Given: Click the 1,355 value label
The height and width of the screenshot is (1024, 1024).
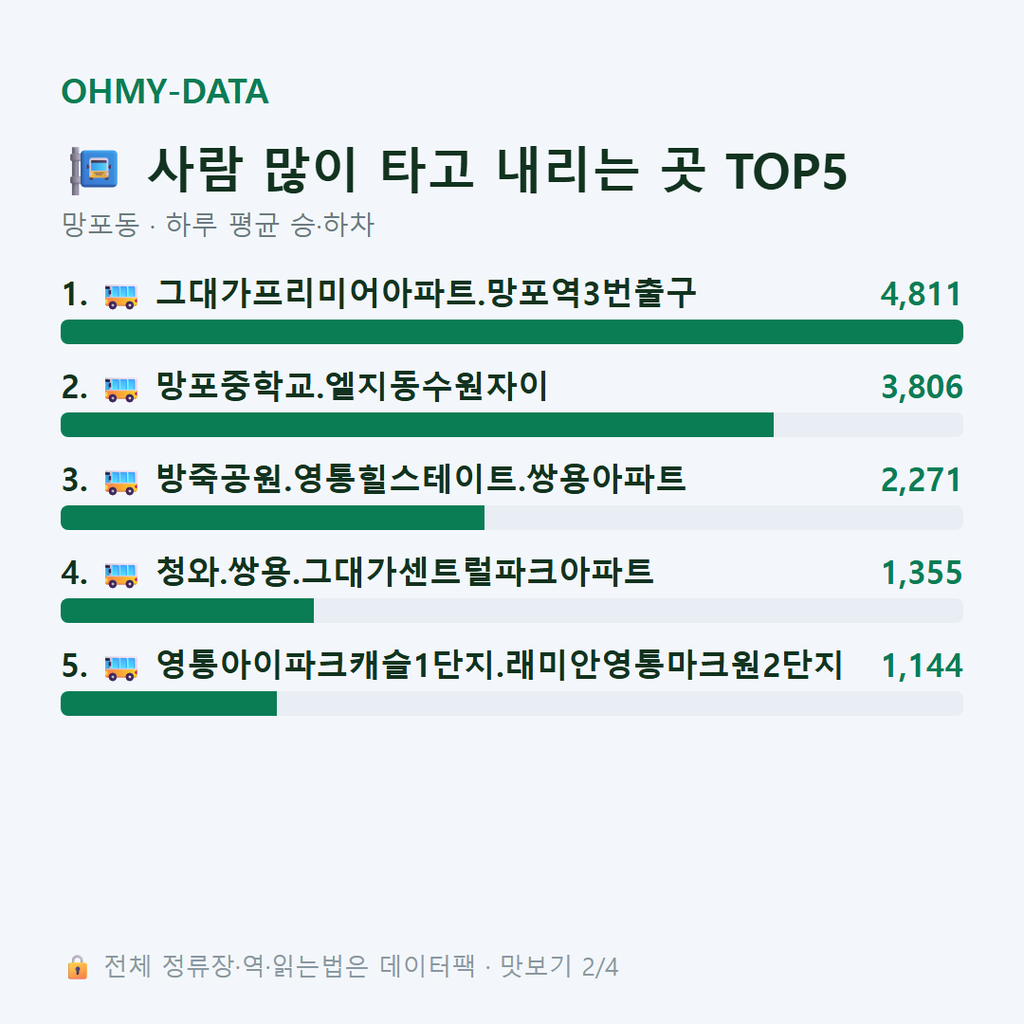Looking at the screenshot, I should click(921, 573).
